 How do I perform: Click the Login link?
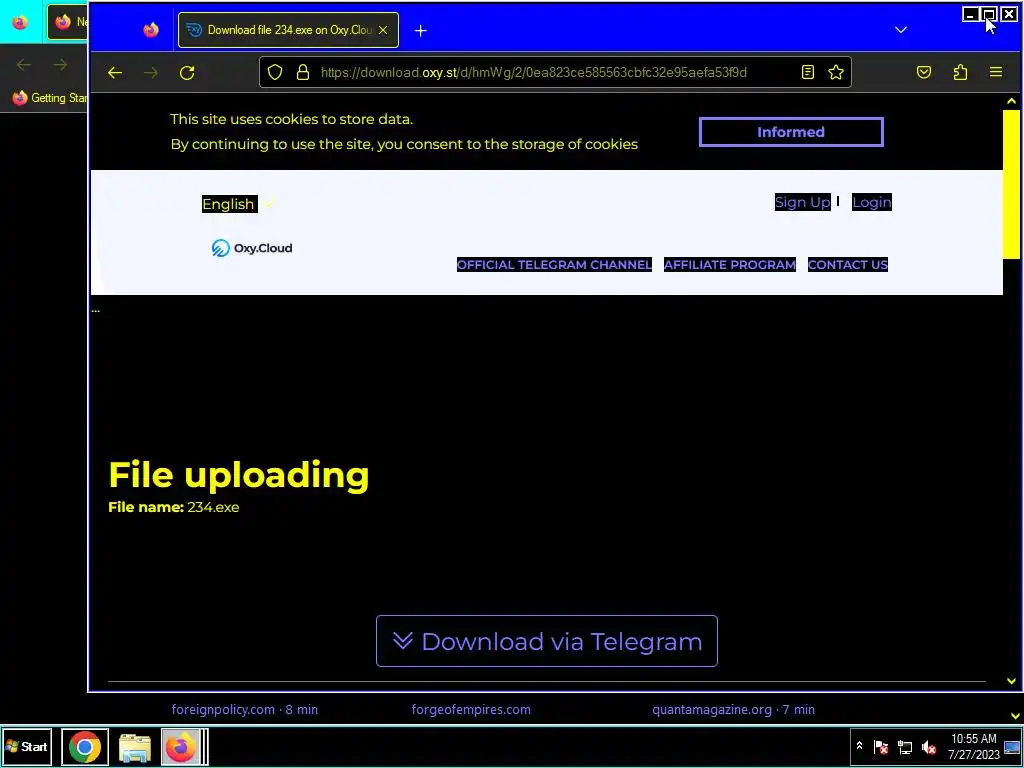[872, 202]
